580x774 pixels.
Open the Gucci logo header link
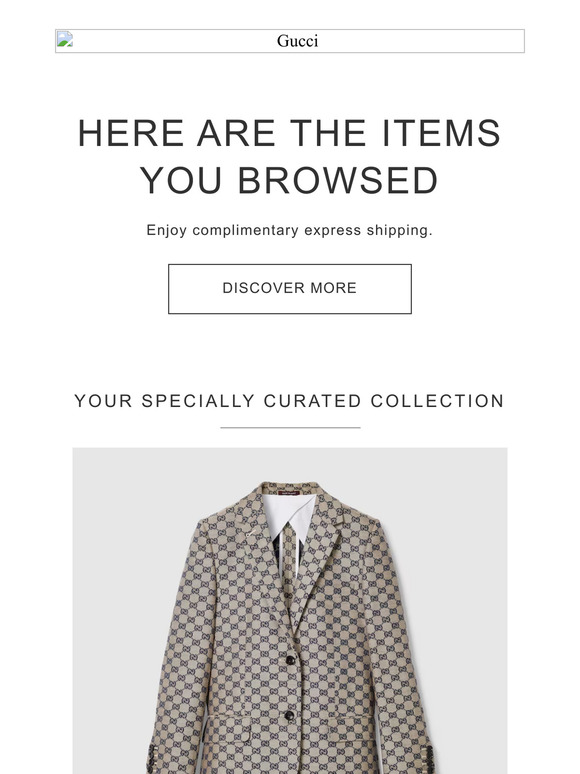(x=290, y=41)
